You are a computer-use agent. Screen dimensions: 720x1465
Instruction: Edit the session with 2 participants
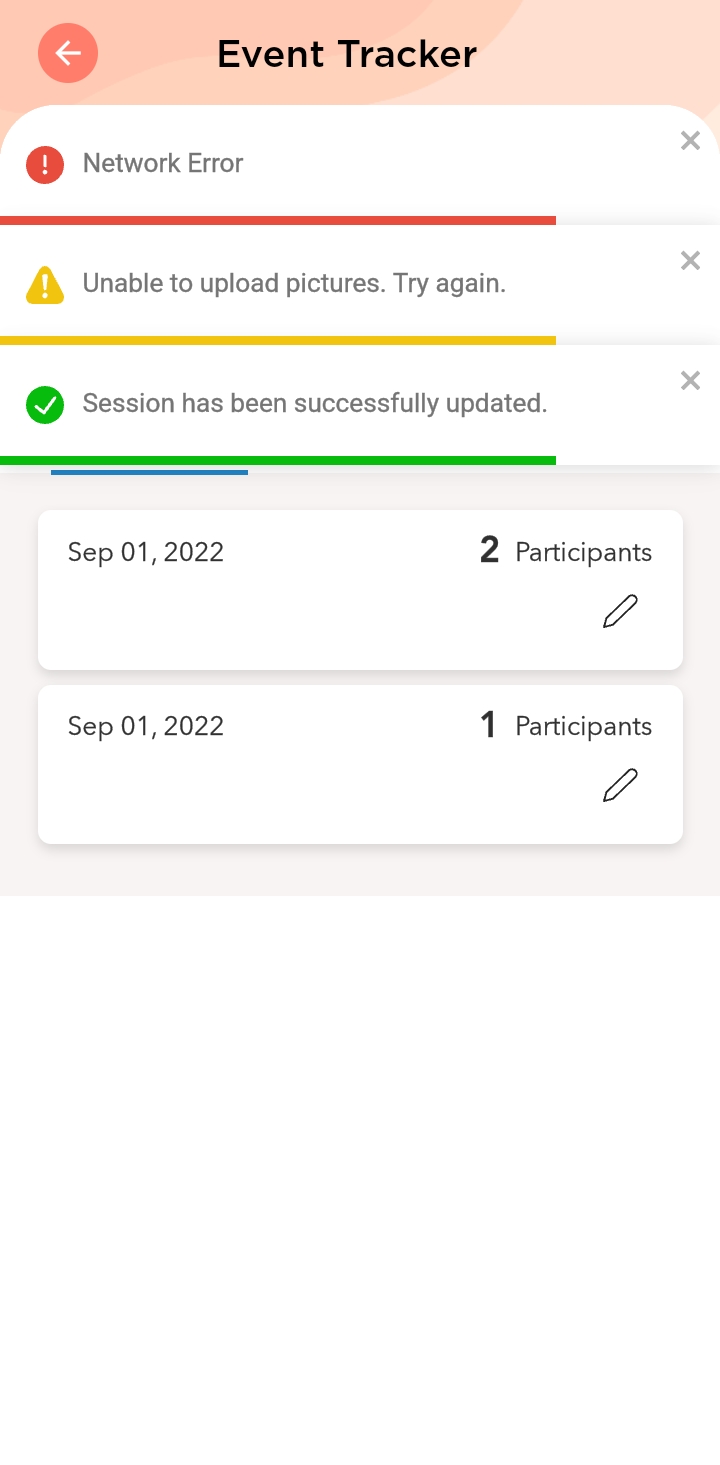click(620, 611)
